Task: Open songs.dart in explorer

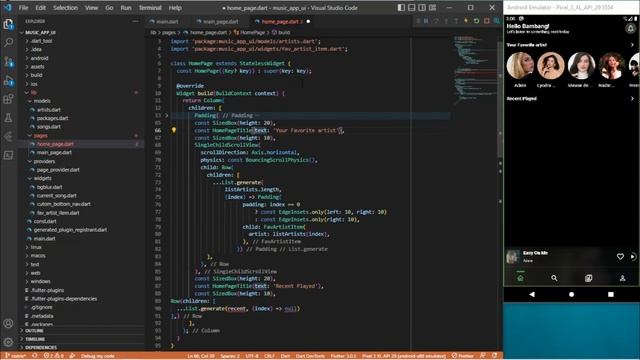Action: click(49, 127)
